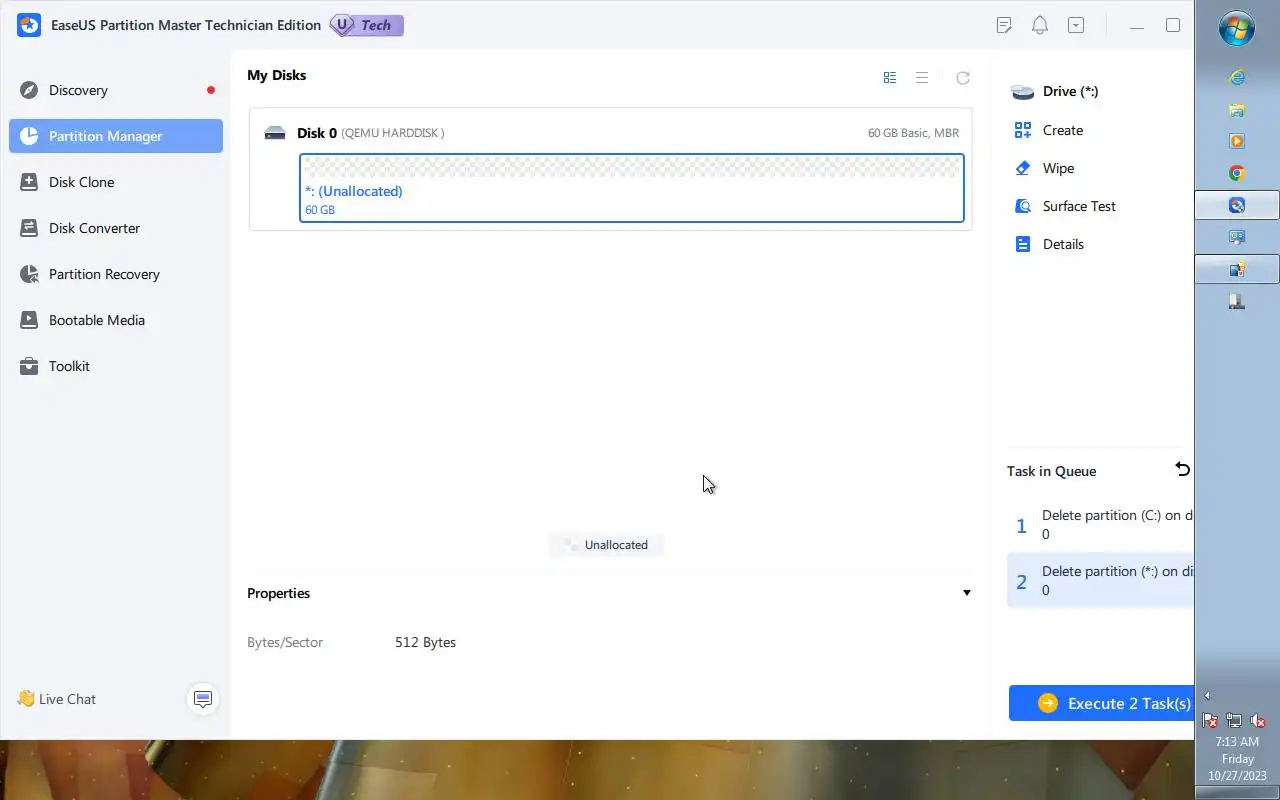Click the Live Chat link
The width and height of the screenshot is (1280, 800).
click(57, 699)
